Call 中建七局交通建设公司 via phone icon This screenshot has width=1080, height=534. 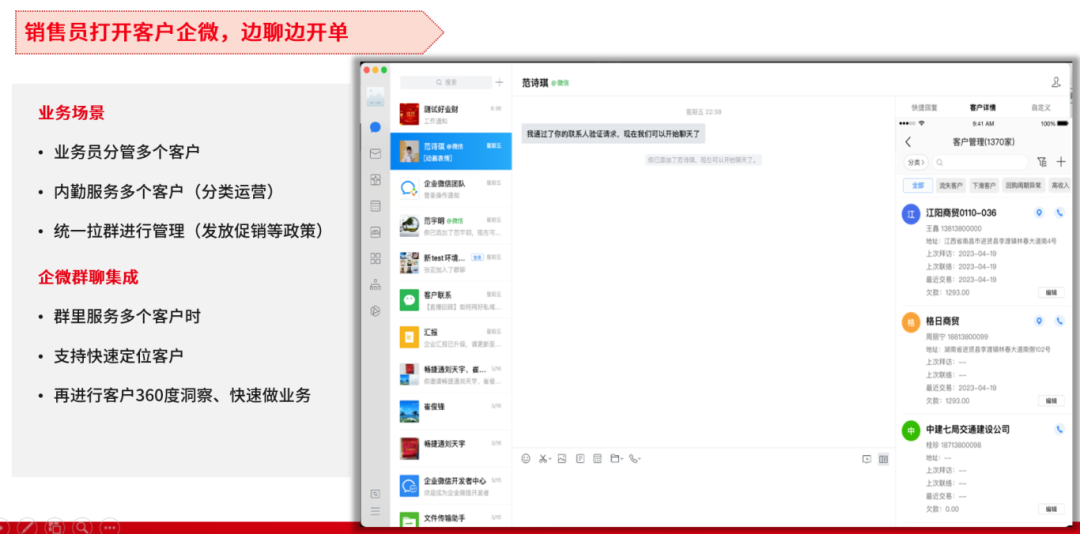tap(1059, 429)
